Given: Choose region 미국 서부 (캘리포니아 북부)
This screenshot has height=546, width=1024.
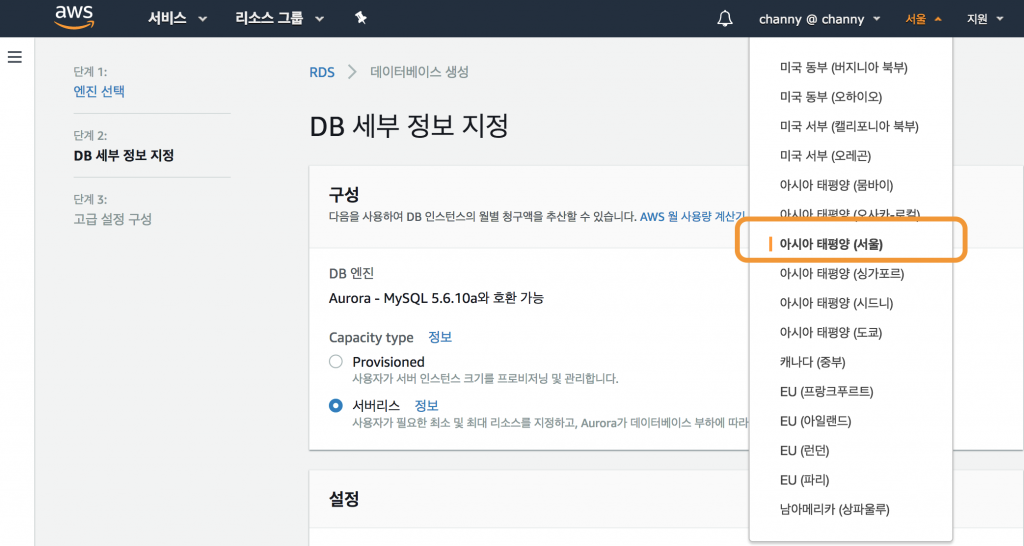Looking at the screenshot, I should [x=849, y=126].
